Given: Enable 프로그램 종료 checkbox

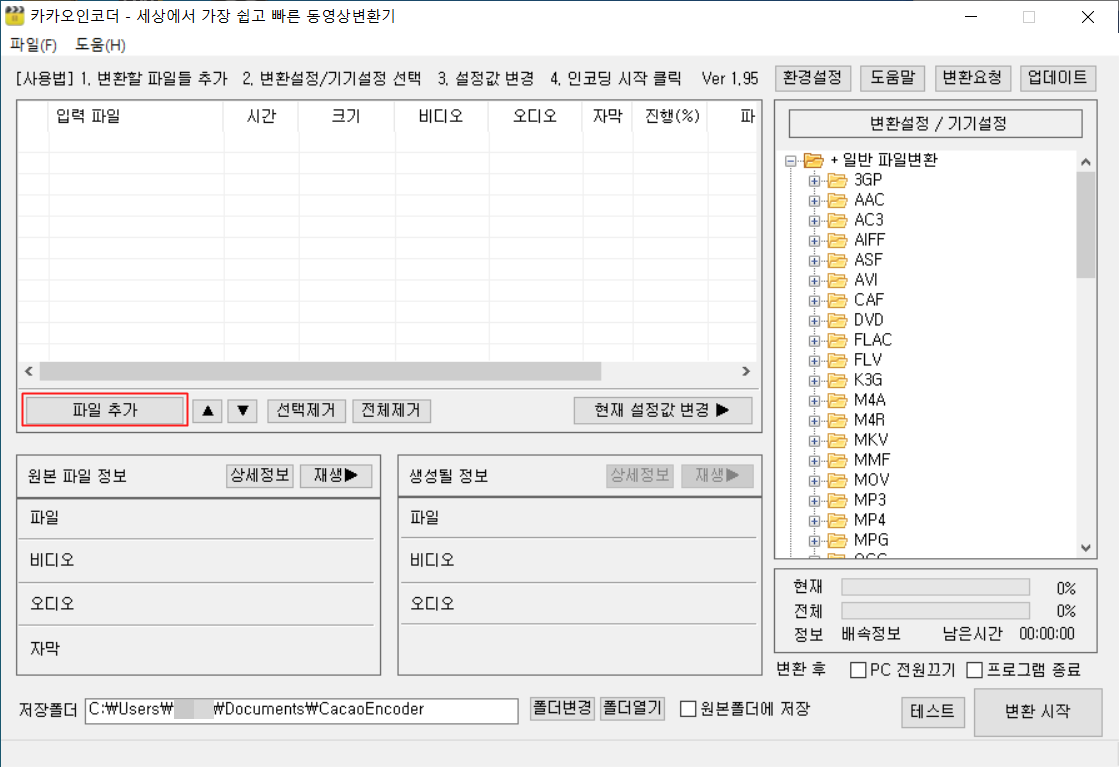Looking at the screenshot, I should coord(975,670).
